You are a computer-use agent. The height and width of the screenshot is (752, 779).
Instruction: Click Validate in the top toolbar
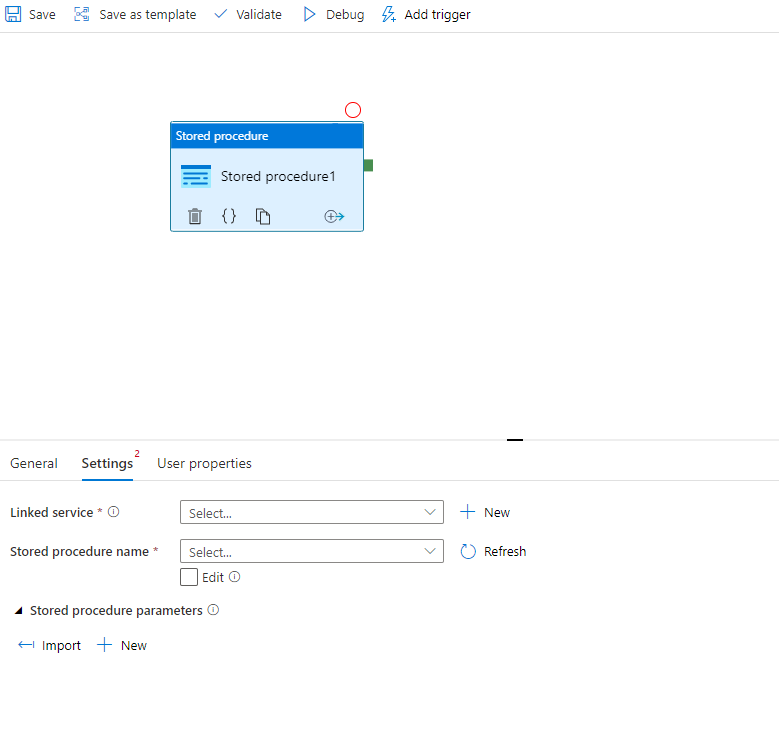click(248, 15)
